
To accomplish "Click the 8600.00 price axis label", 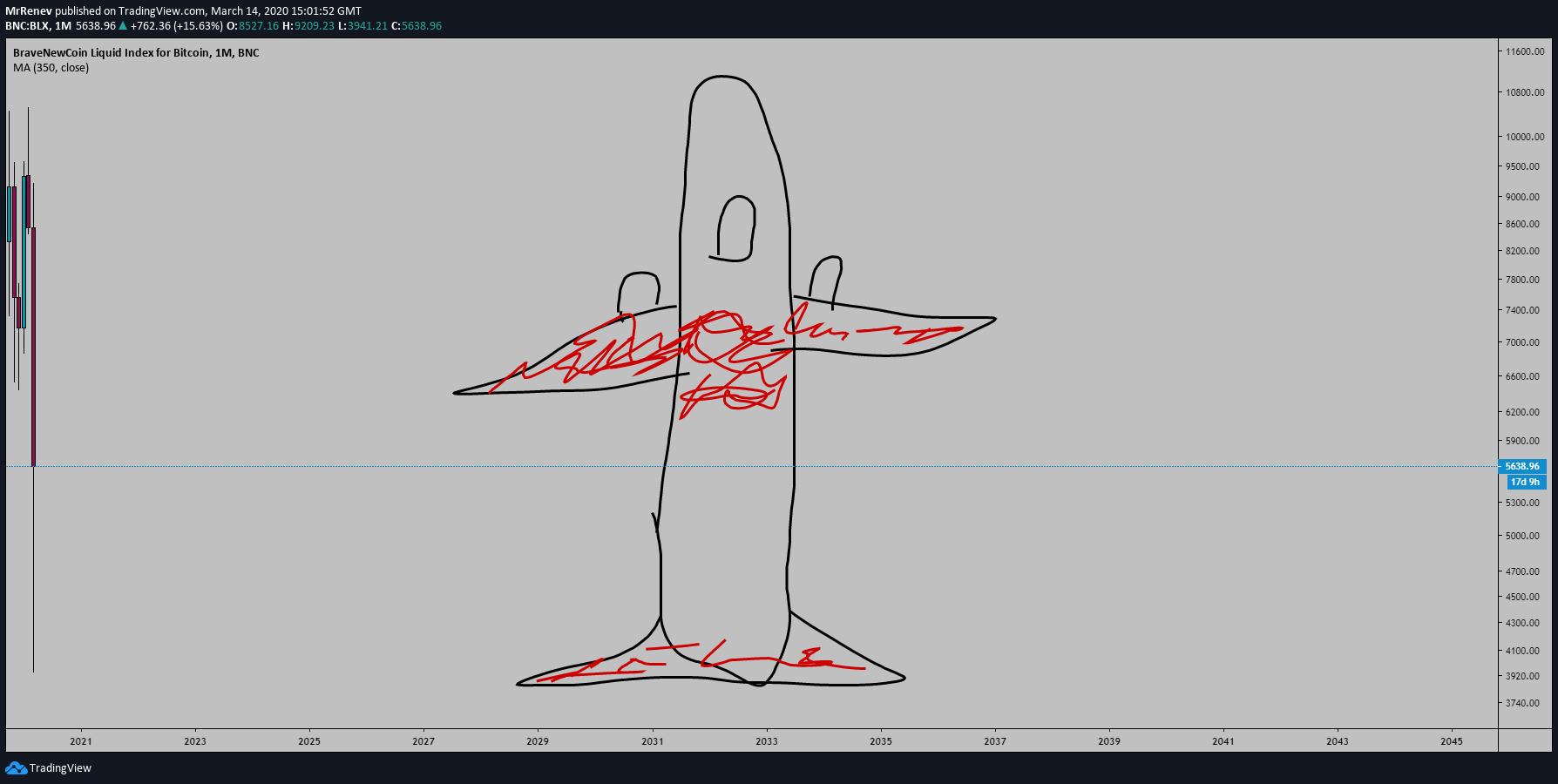I will pyautogui.click(x=1522, y=224).
